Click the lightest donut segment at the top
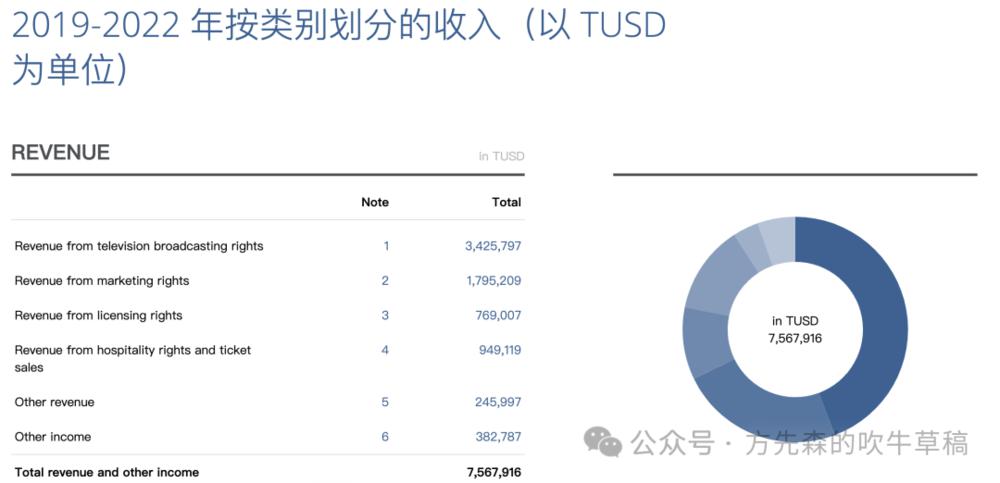Viewport: 1000px width, 483px height. tap(778, 236)
